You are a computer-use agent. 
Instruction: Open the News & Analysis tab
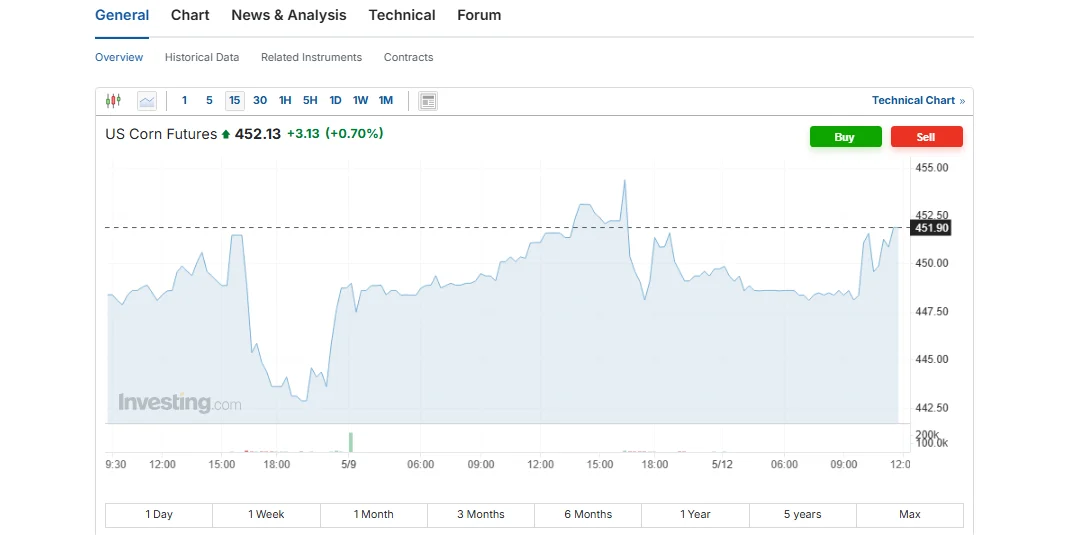(x=288, y=15)
